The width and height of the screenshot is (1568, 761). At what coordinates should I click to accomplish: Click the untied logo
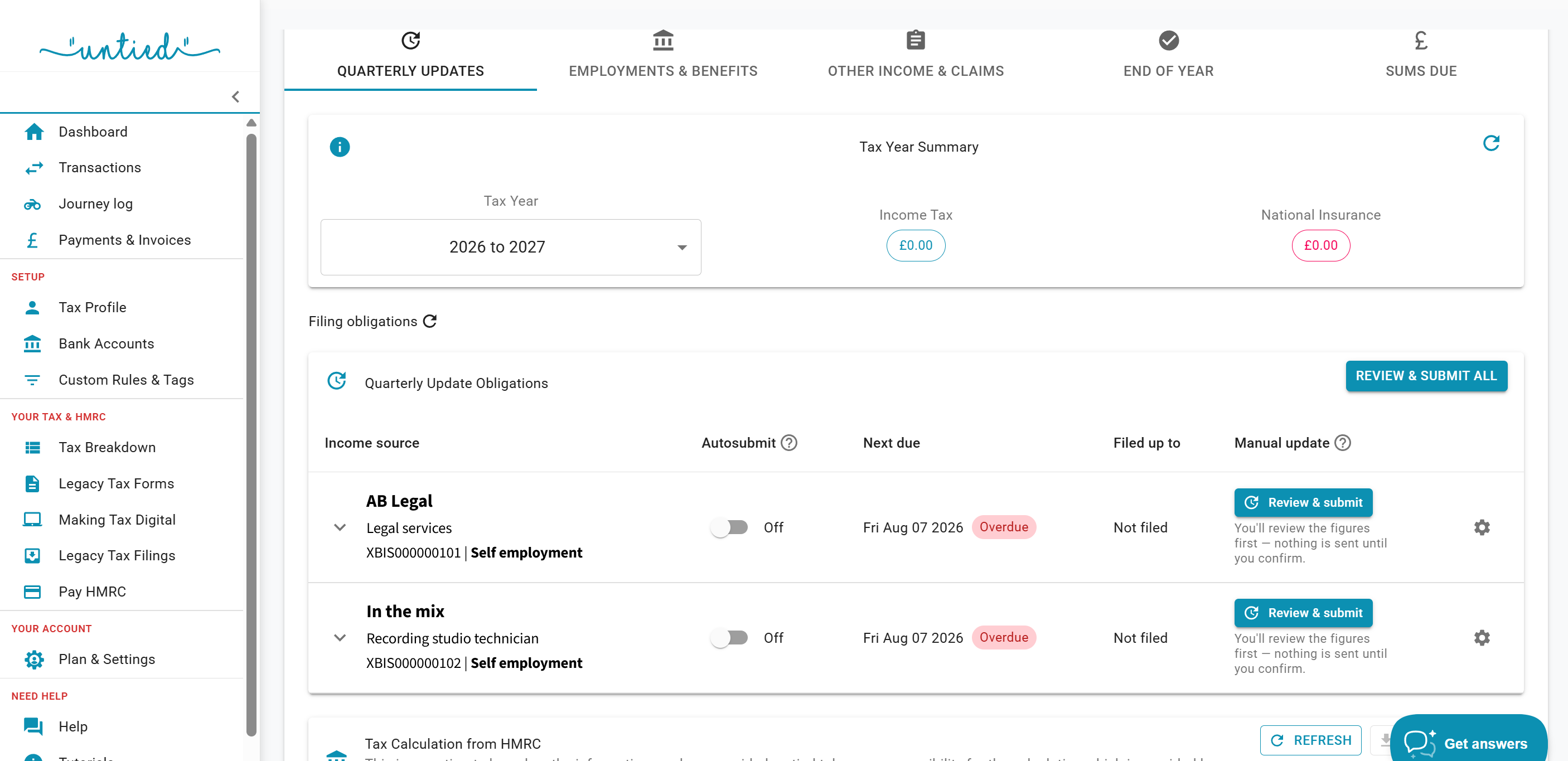click(x=130, y=47)
